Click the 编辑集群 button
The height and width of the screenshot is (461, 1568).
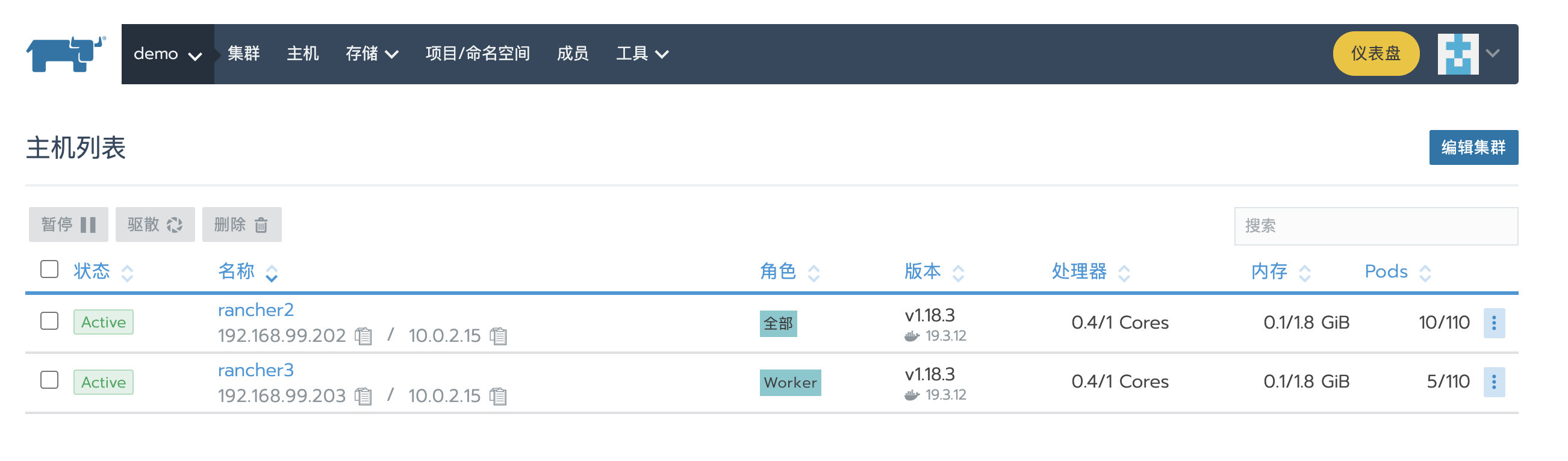pyautogui.click(x=1472, y=148)
